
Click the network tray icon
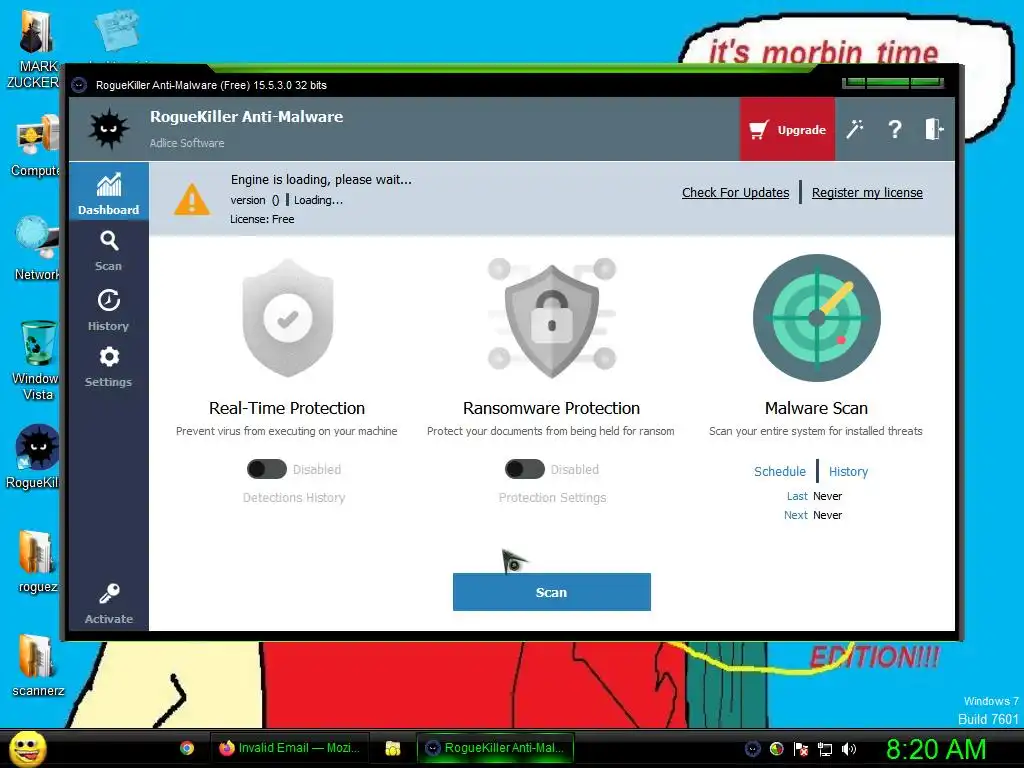[825, 749]
